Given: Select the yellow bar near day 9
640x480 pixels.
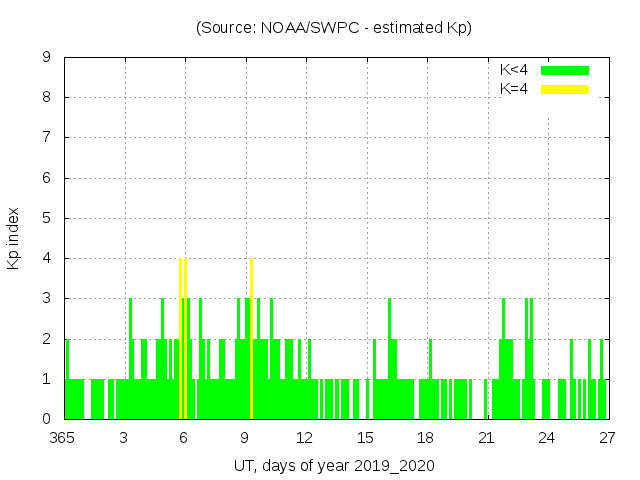Looking at the screenshot, I should 251,338.
